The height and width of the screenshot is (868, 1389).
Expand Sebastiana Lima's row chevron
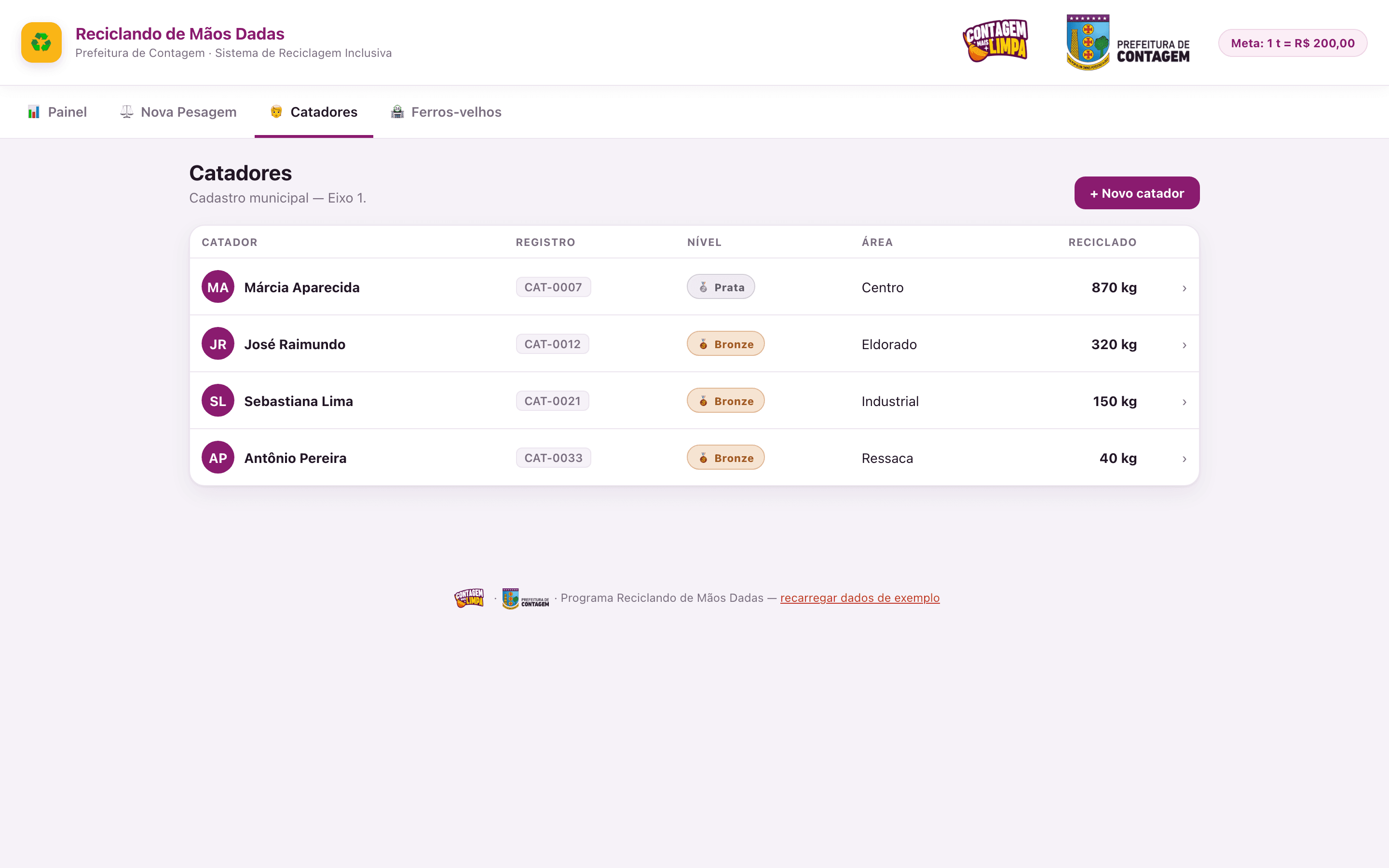pos(1184,402)
